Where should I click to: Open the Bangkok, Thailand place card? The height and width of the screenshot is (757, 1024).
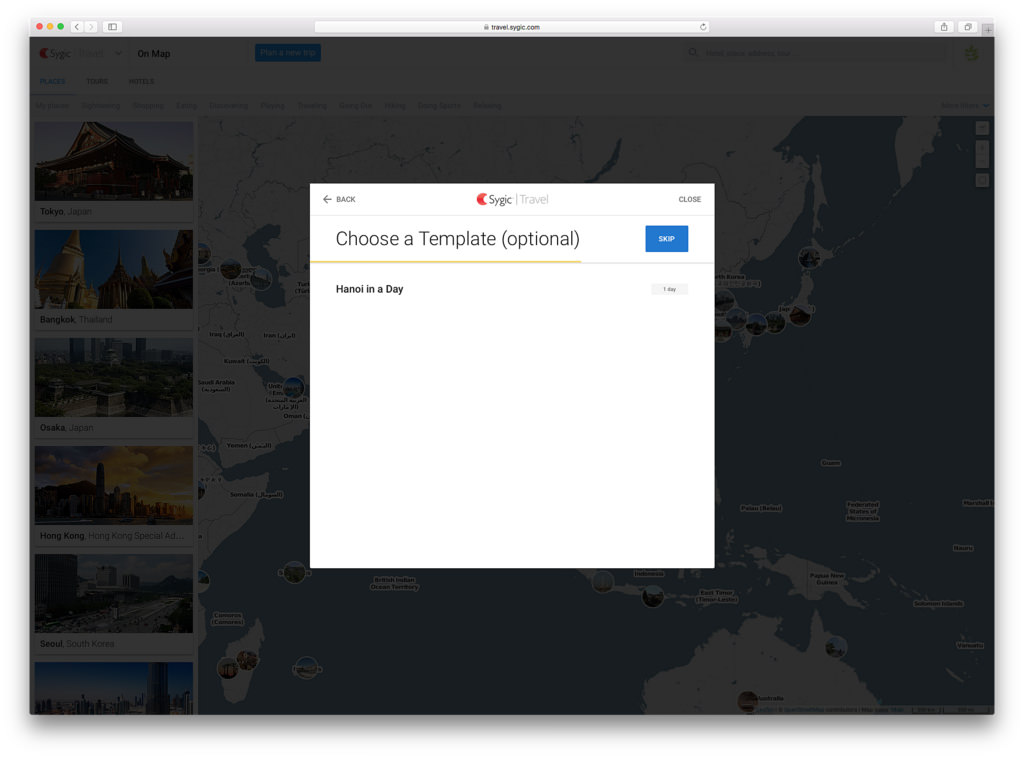[114, 279]
